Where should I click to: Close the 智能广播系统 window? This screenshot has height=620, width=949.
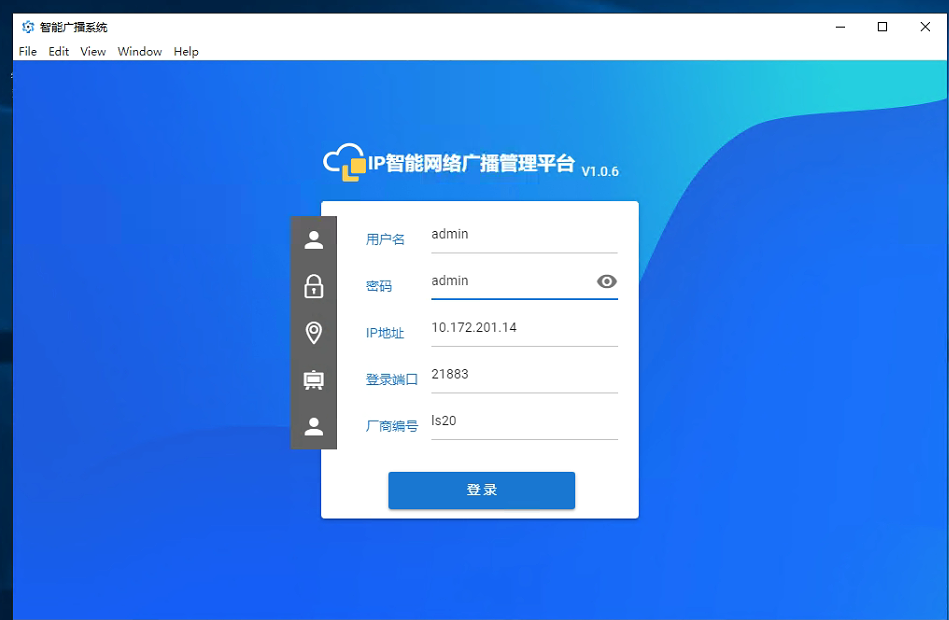pos(925,27)
